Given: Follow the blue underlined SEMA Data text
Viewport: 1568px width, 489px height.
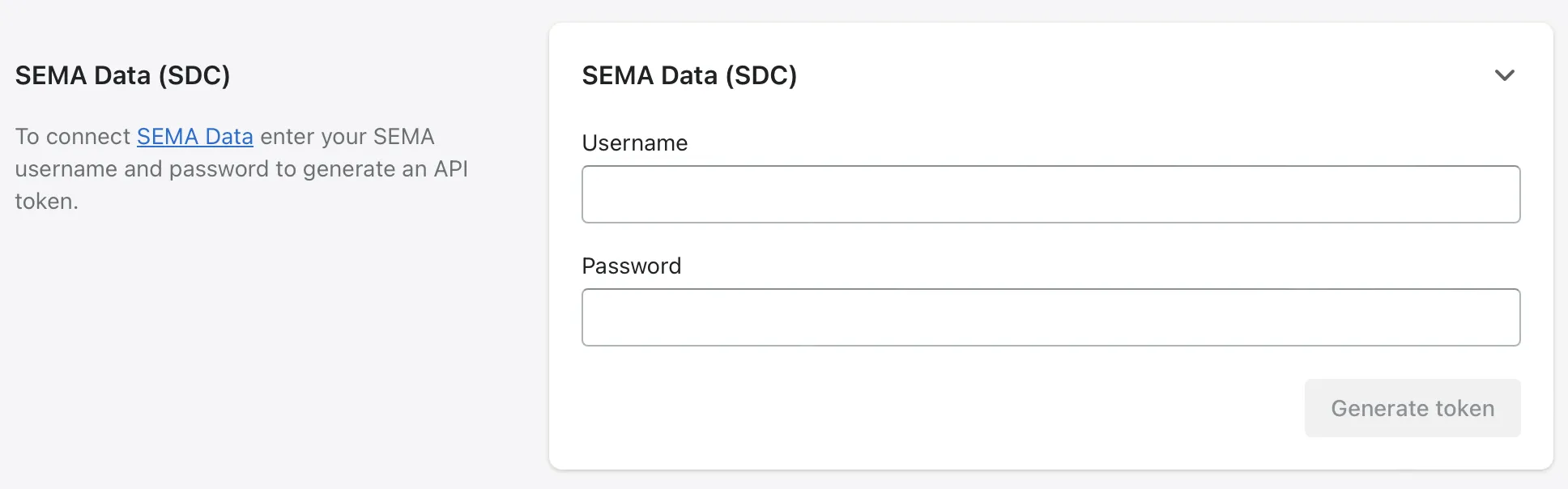Looking at the screenshot, I should coord(194,136).
